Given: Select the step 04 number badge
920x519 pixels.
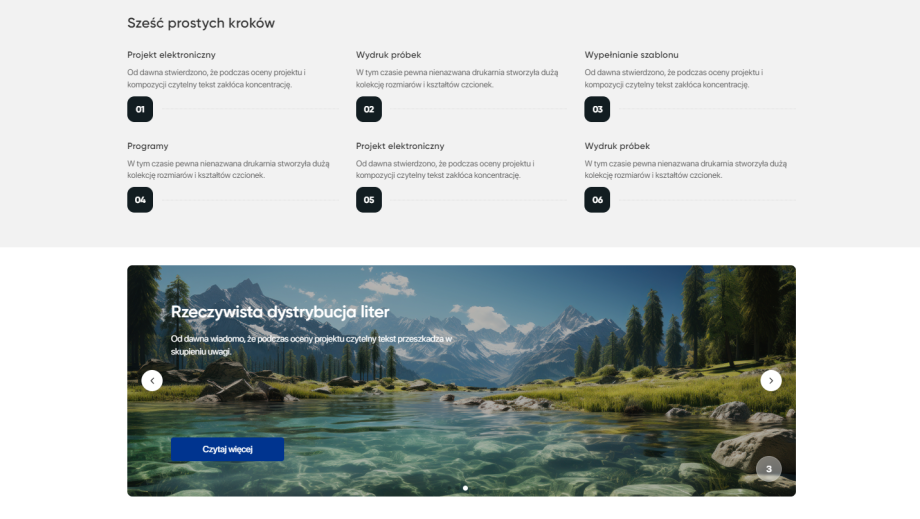Looking at the screenshot, I should pos(140,200).
